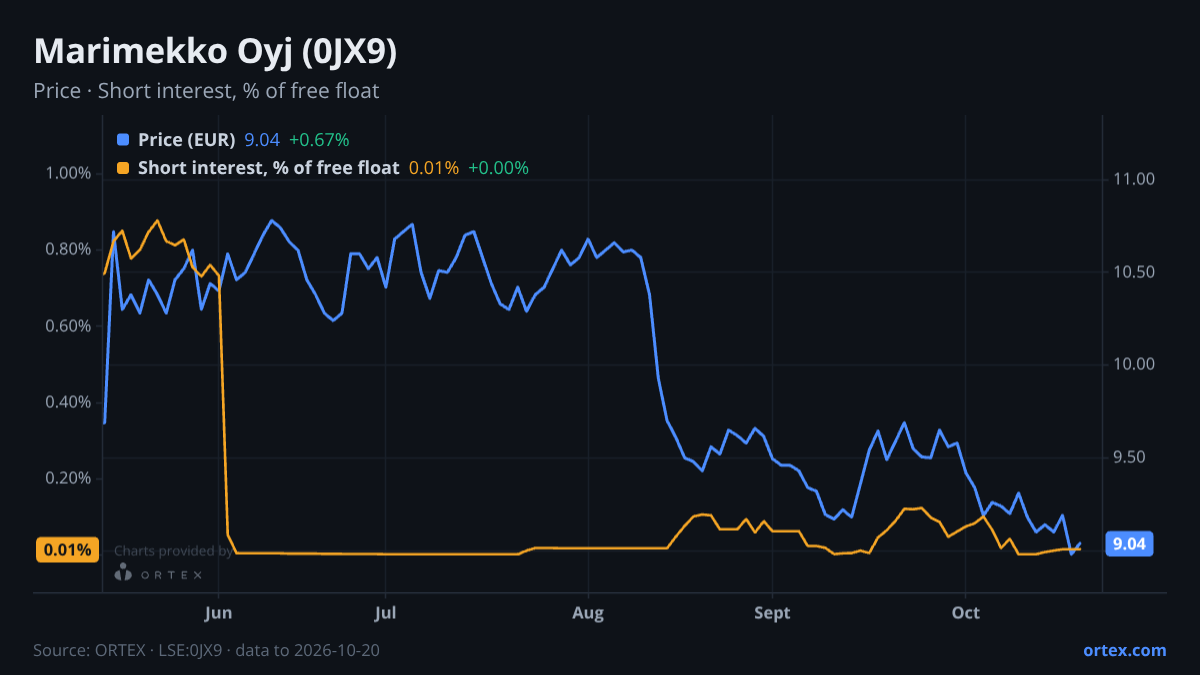Click the legend short interest 0.01% value
Viewport: 1200px width, 675px height.
pos(434,168)
